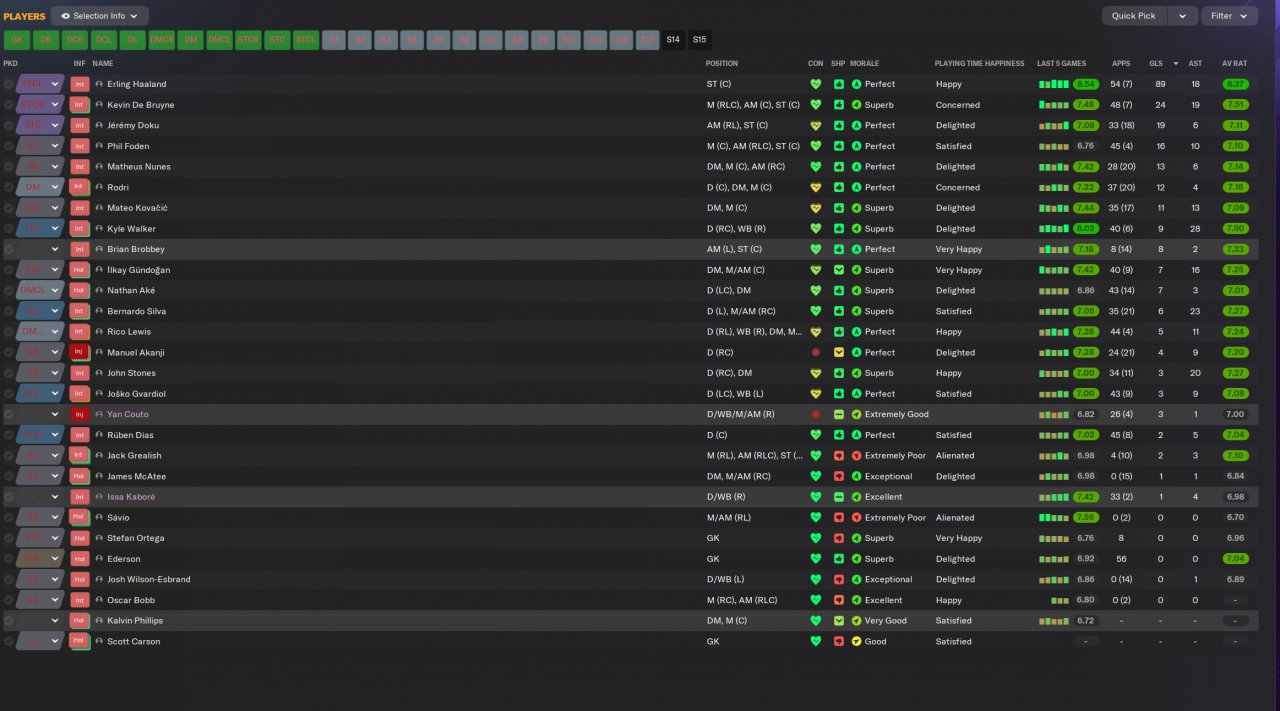Click Sávio's red morale icon
1280x711 pixels.
tap(856, 517)
